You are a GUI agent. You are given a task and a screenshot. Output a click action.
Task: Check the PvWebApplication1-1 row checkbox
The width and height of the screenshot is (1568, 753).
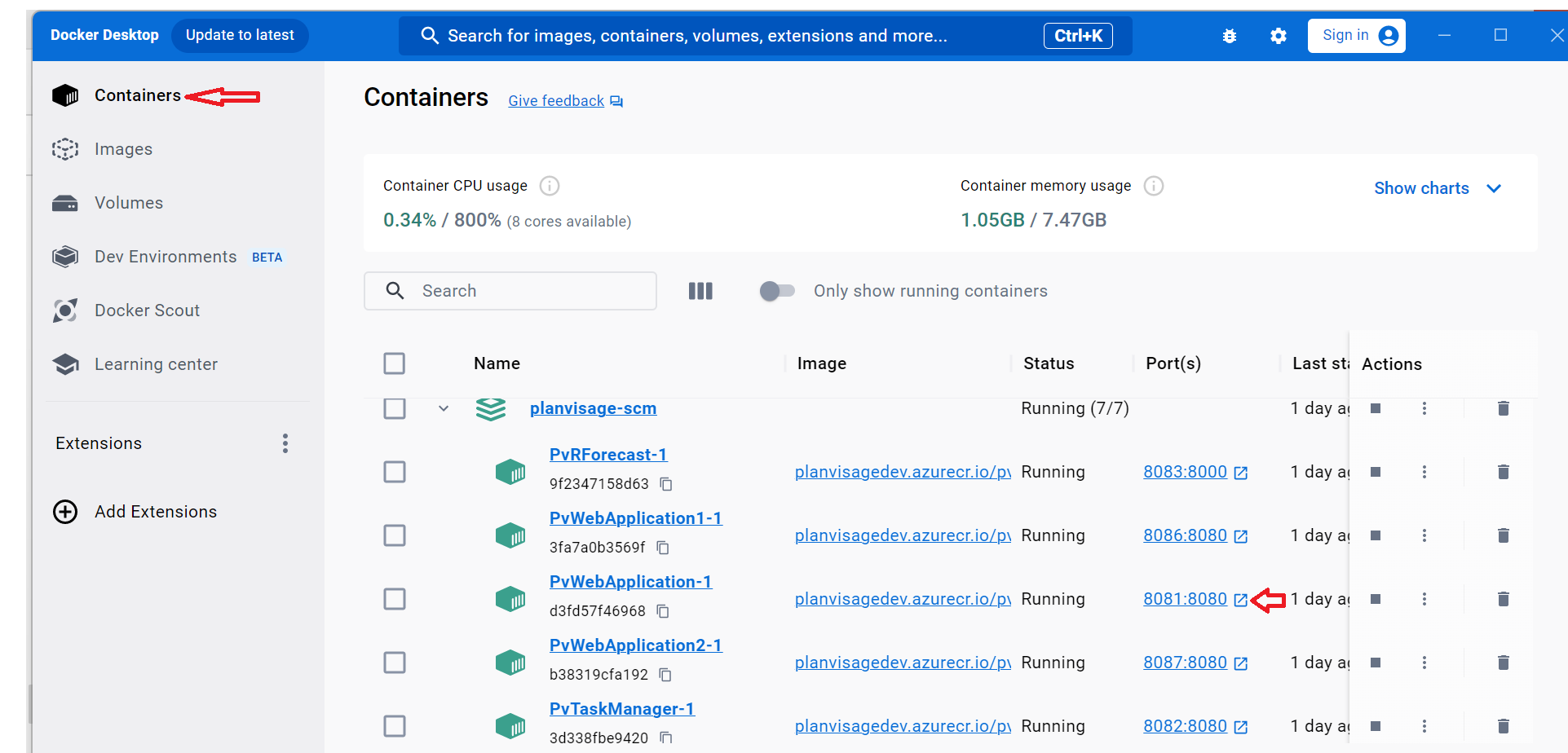point(395,535)
